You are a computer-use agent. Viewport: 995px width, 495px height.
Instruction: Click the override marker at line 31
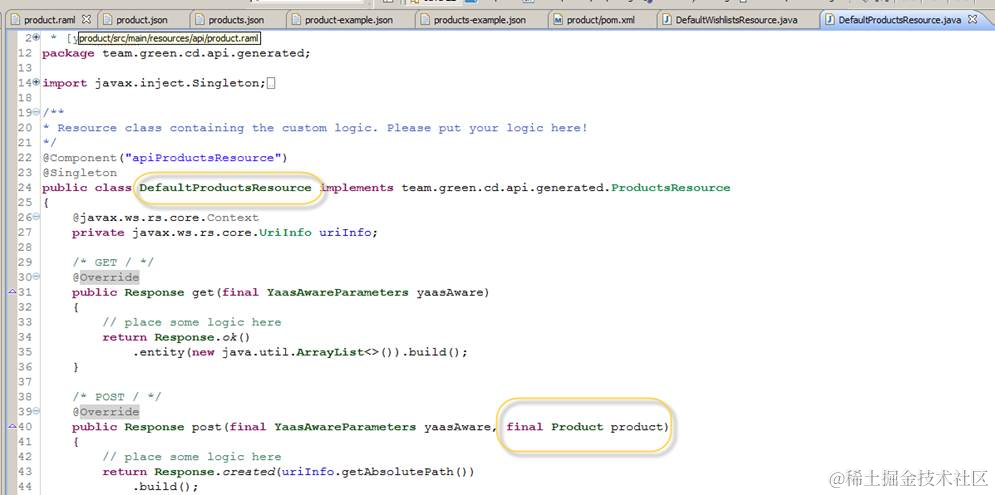[x=12, y=292]
